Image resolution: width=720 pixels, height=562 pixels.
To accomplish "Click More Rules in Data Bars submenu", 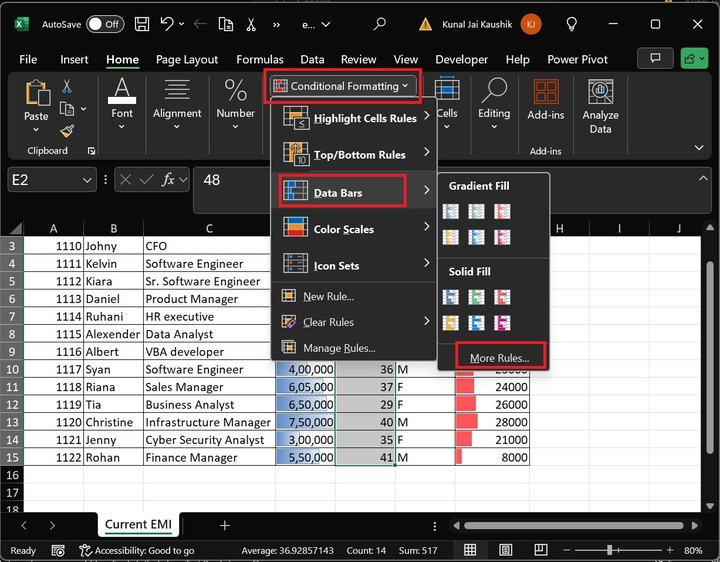I will 499,357.
